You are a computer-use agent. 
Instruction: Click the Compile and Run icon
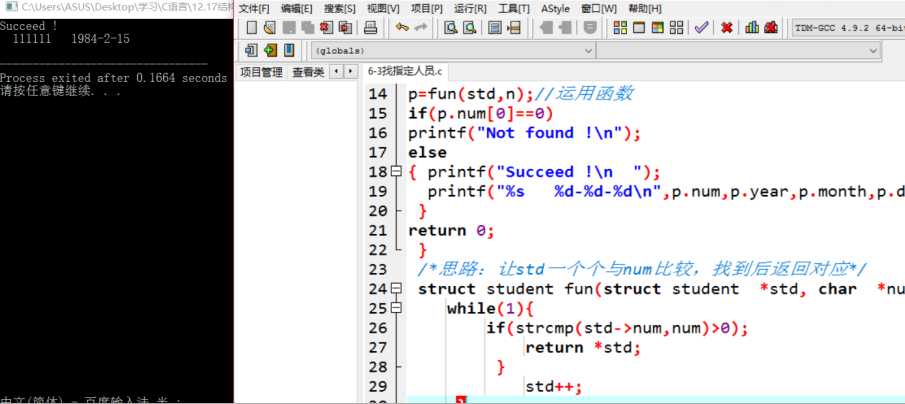point(658,28)
